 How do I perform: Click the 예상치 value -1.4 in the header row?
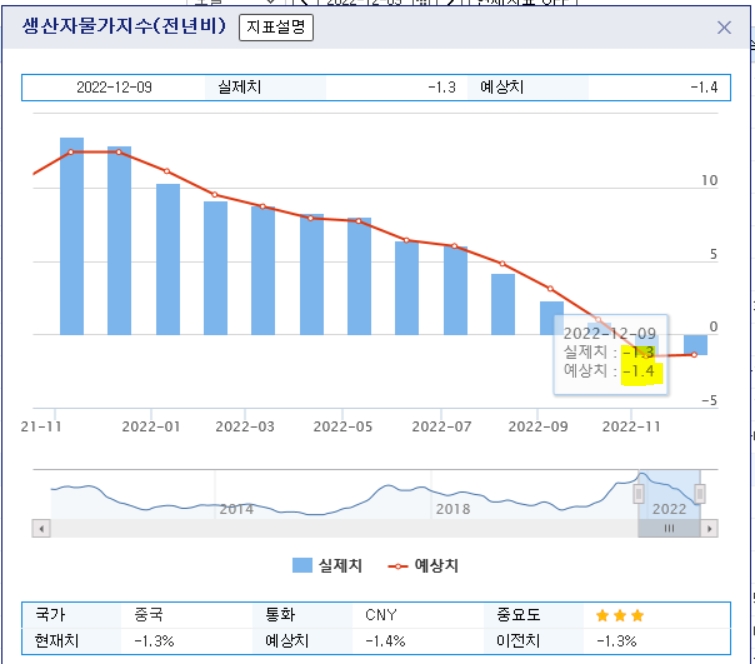[x=704, y=87]
